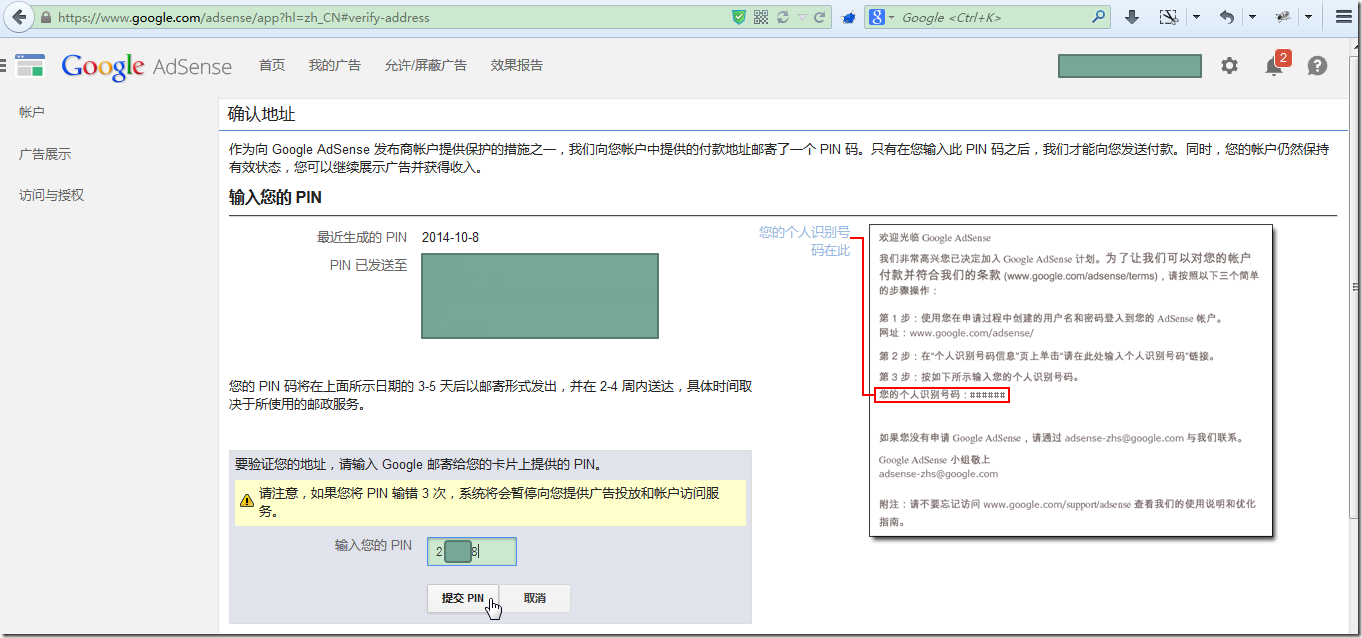Click the 确认地址 page heading
The height and width of the screenshot is (638, 1362).
point(262,114)
